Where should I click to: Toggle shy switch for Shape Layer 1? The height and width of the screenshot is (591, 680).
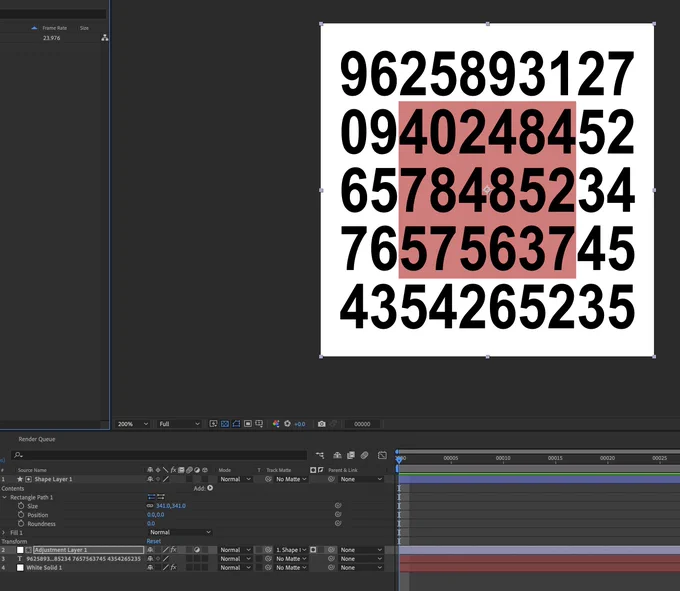tap(150, 479)
